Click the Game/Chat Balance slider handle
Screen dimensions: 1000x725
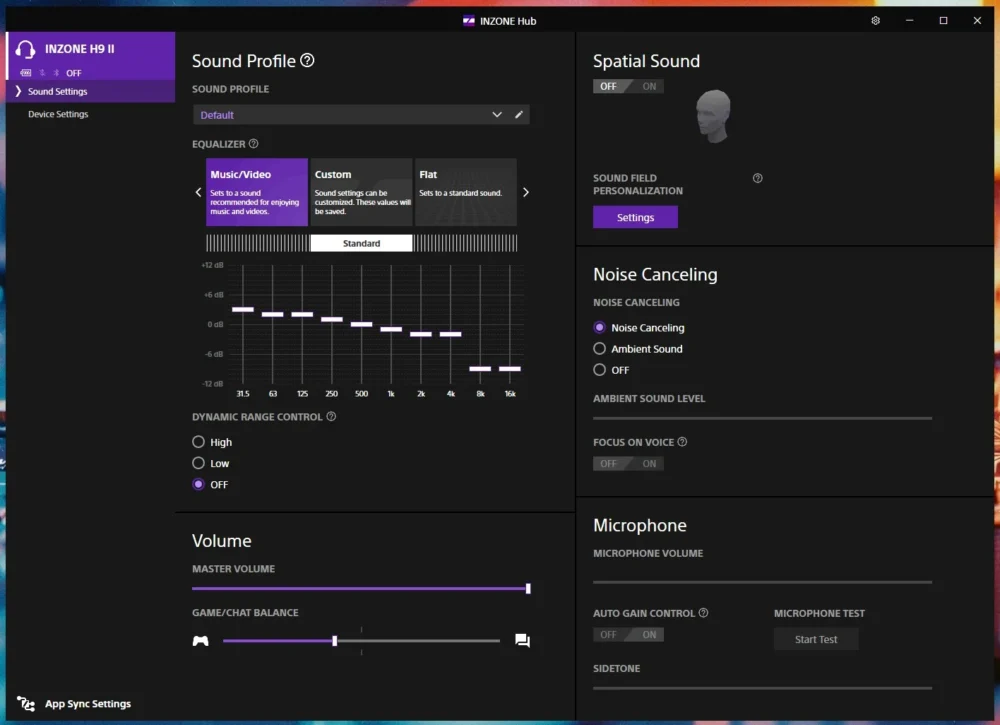click(335, 641)
